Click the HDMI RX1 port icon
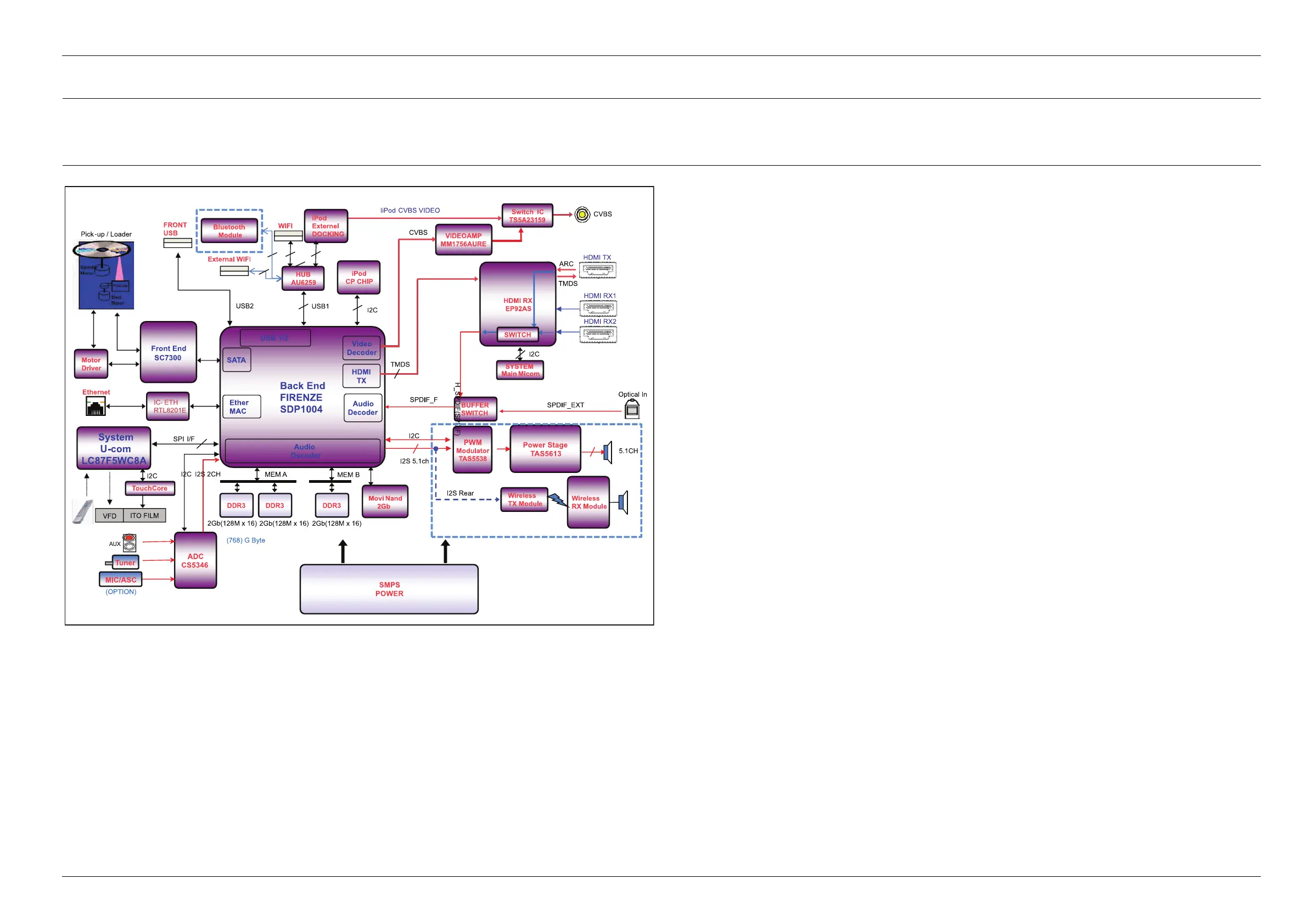This screenshot has width=1307, height=924. click(x=598, y=308)
